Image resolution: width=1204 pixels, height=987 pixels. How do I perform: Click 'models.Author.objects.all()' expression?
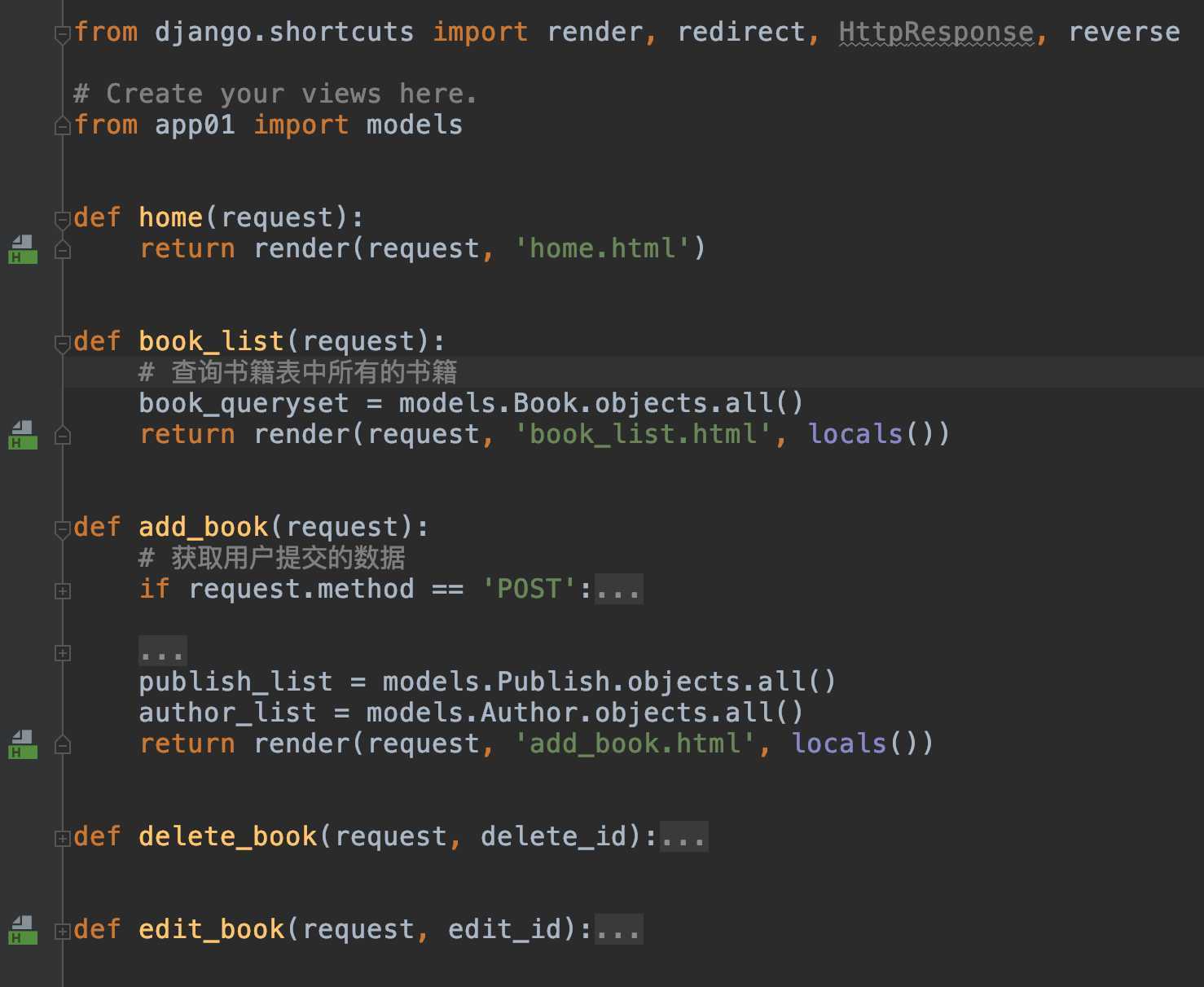pyautogui.click(x=585, y=713)
